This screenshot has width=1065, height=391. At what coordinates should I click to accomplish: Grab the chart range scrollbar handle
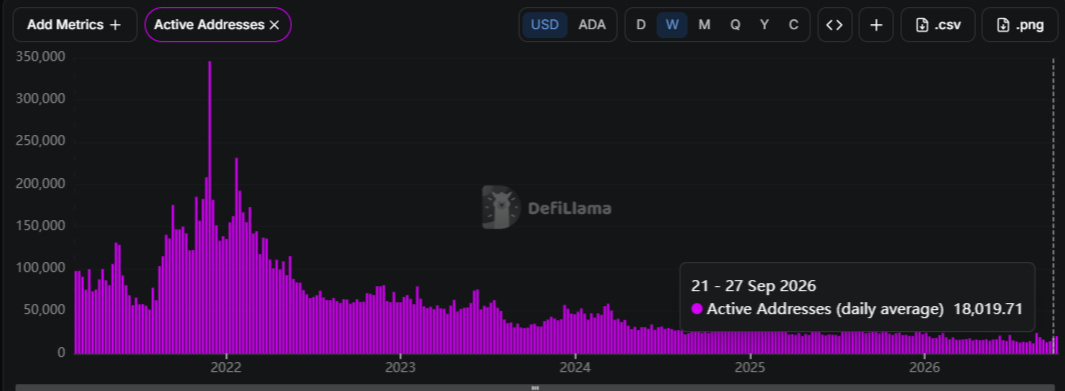click(535, 388)
